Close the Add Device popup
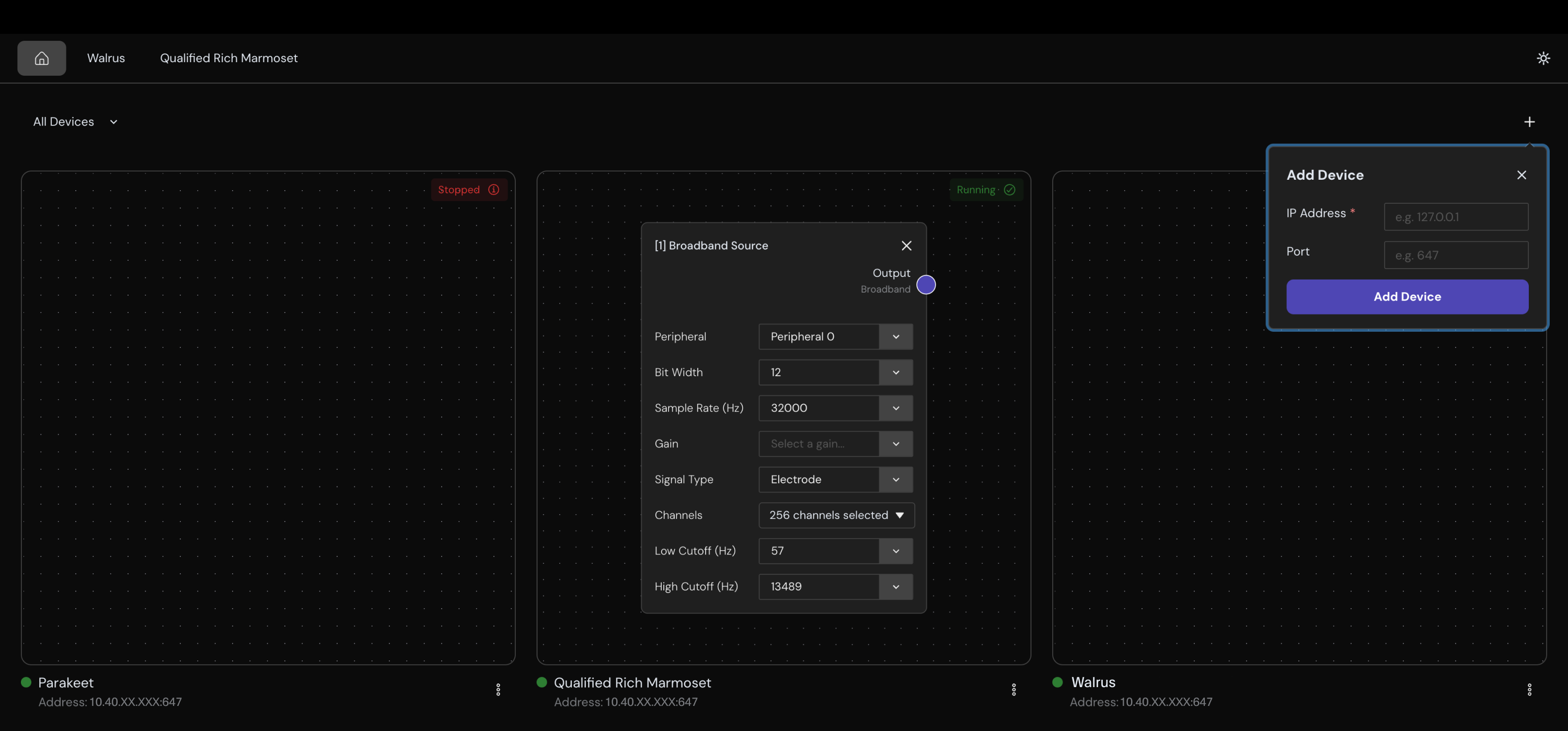1568x731 pixels. click(1521, 175)
